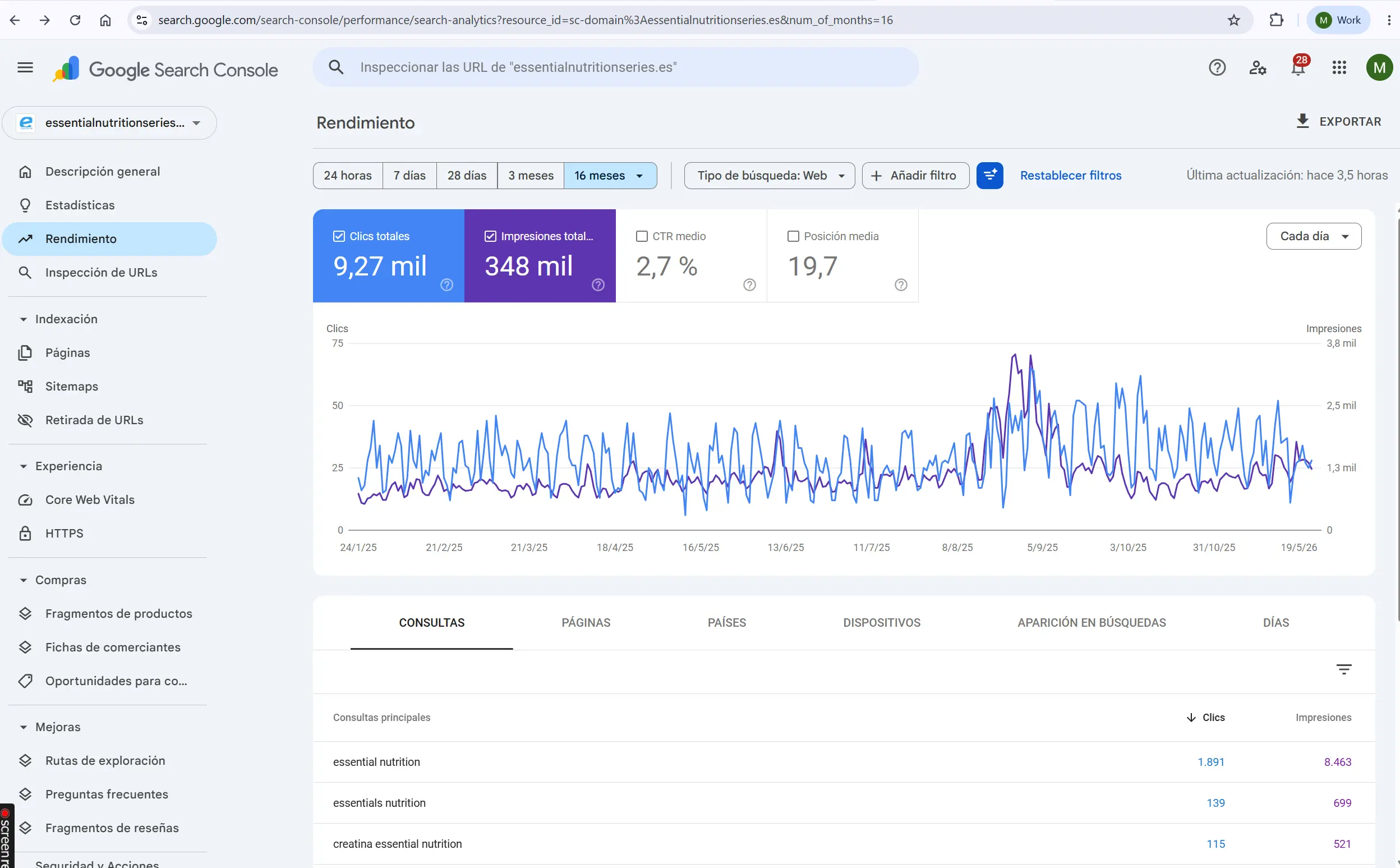Viewport: 1400px width, 868px height.
Task: Enable the CTR medio checkbox
Action: 642,237
